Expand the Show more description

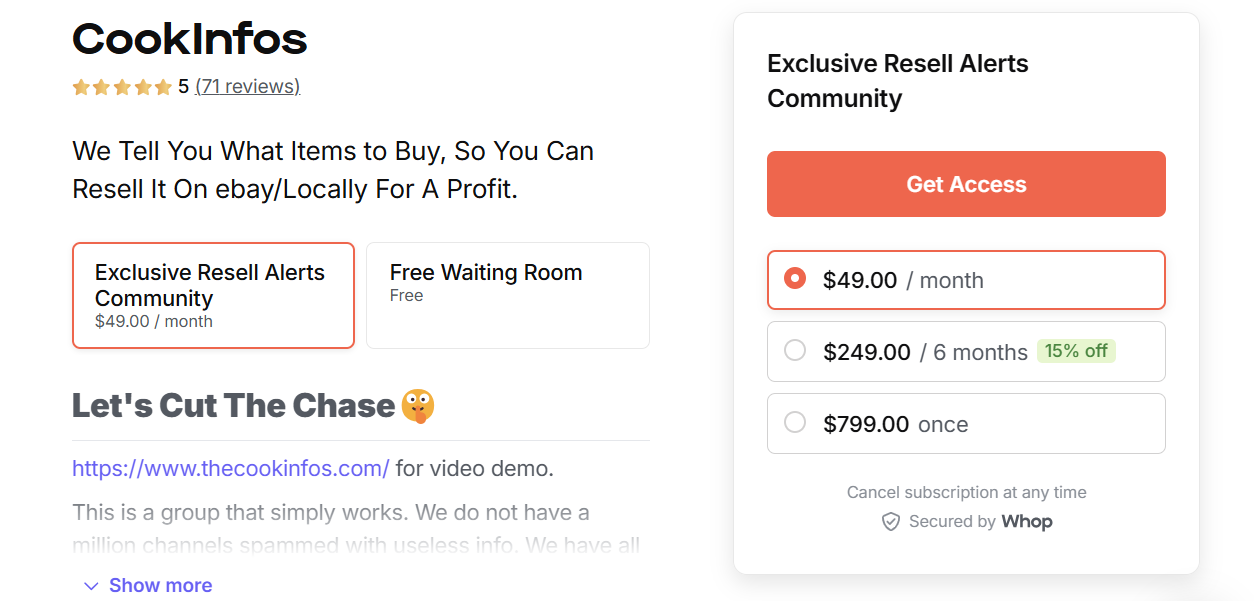coord(160,585)
